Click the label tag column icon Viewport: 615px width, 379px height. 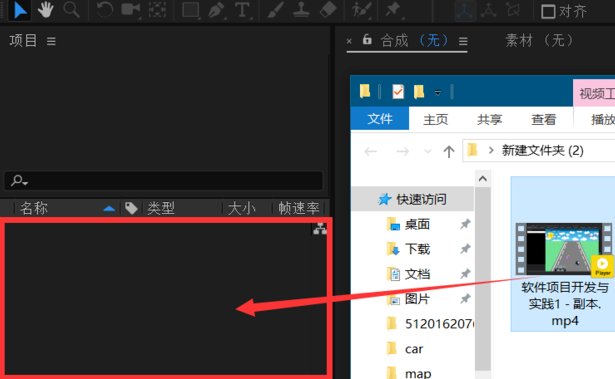click(x=131, y=208)
